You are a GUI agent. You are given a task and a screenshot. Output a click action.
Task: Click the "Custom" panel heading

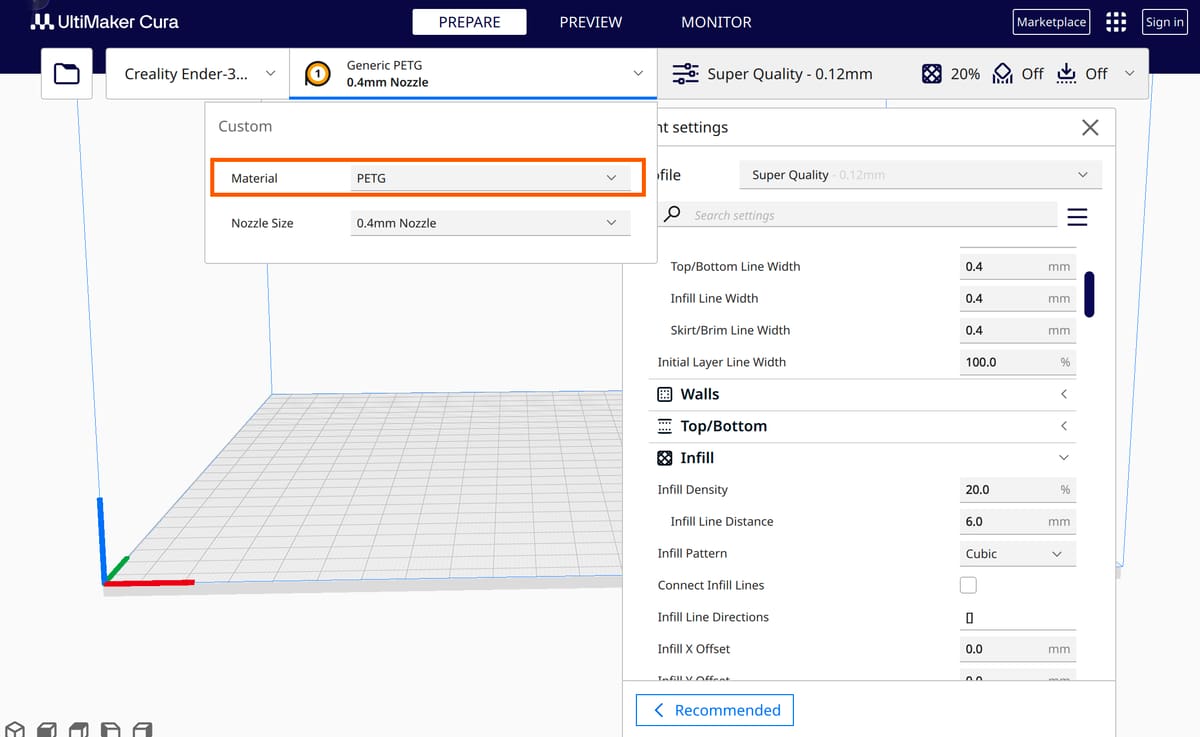tap(245, 126)
